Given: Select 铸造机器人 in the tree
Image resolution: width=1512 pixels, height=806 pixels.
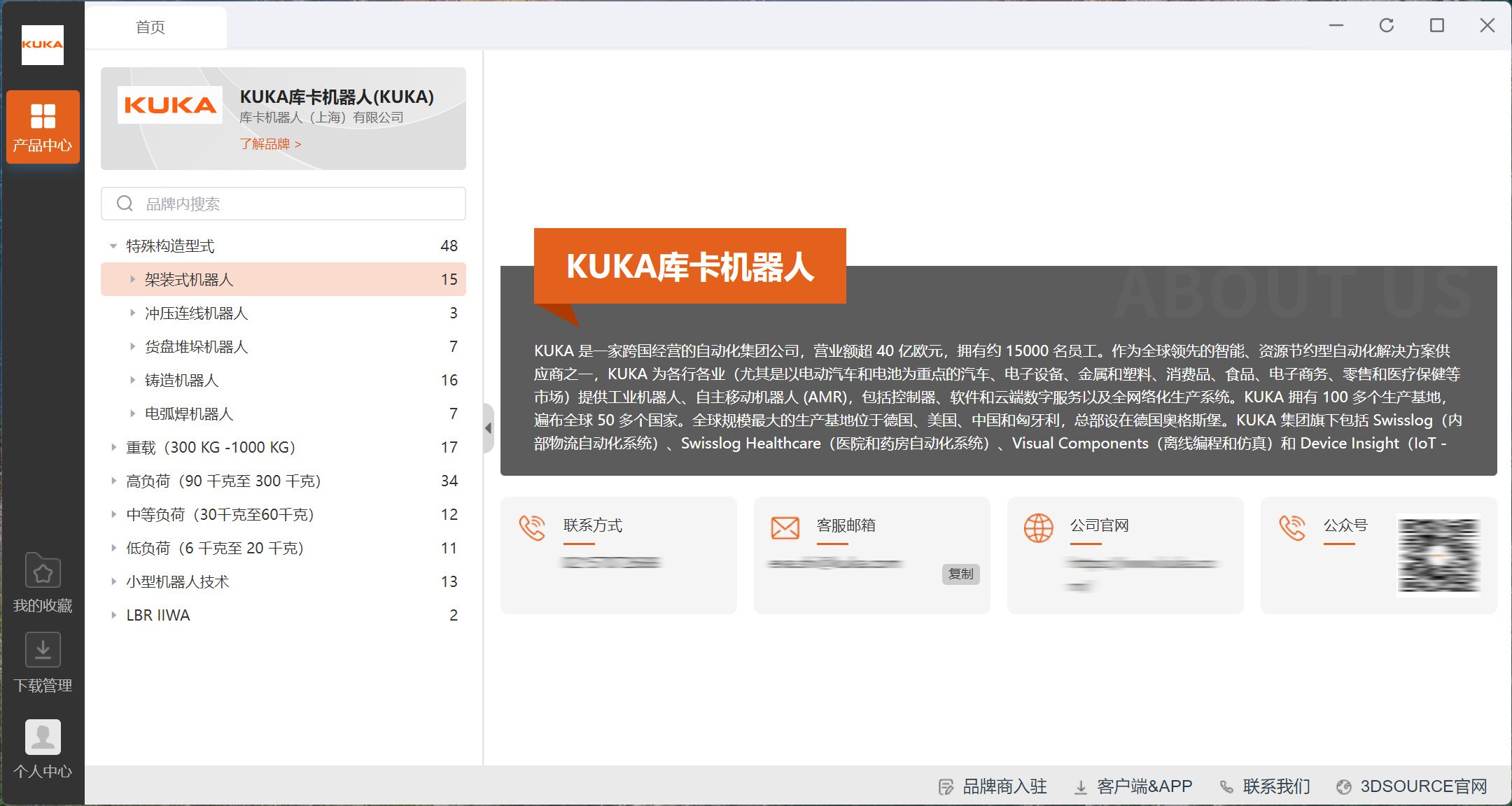Looking at the screenshot, I should pyautogui.click(x=283, y=380).
